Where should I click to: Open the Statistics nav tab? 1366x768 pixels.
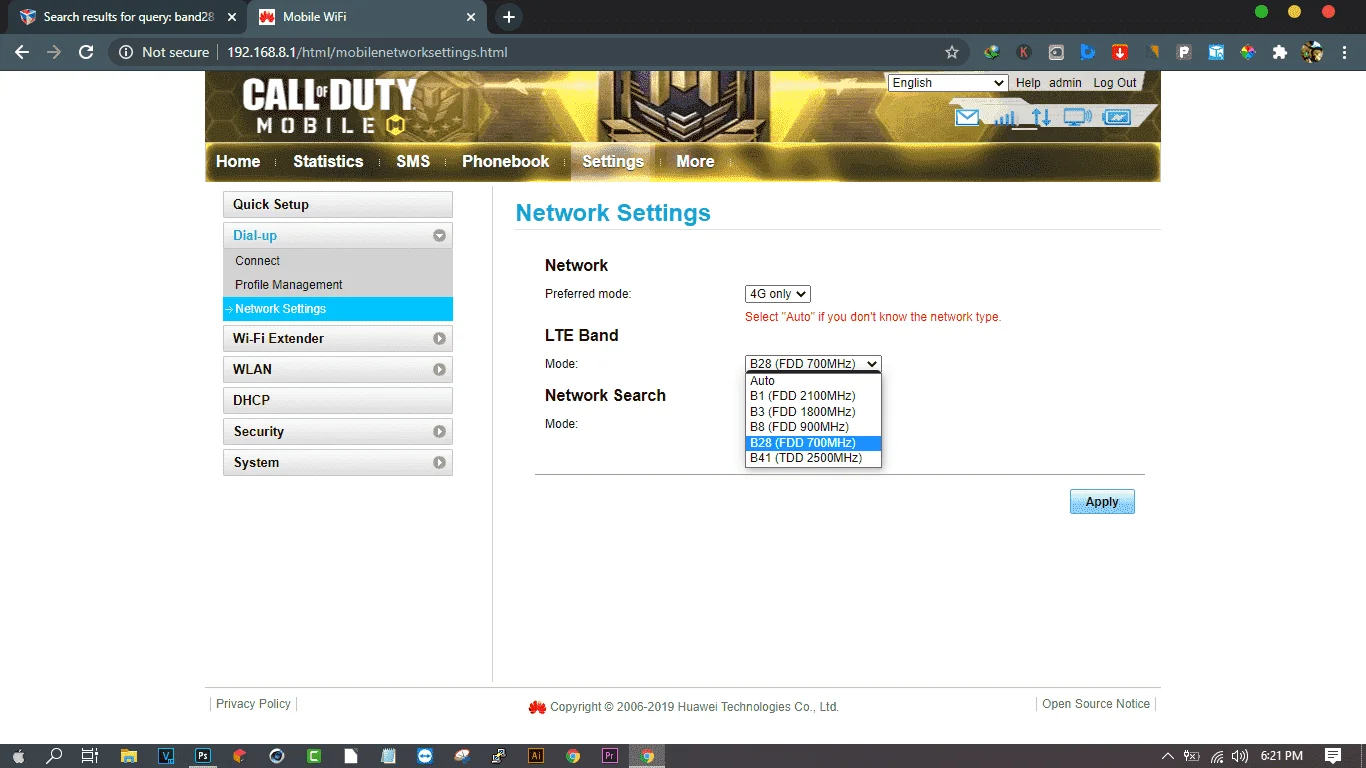[x=328, y=161]
